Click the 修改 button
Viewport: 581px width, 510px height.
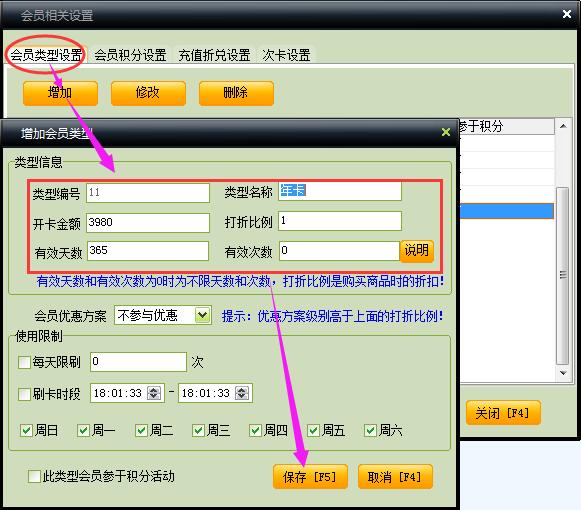click(148, 93)
